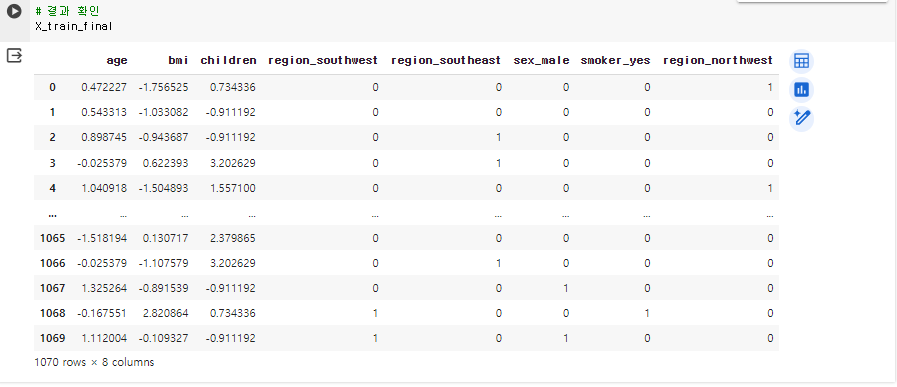The height and width of the screenshot is (387, 897).
Task: Select row index 2
Action: click(x=53, y=137)
